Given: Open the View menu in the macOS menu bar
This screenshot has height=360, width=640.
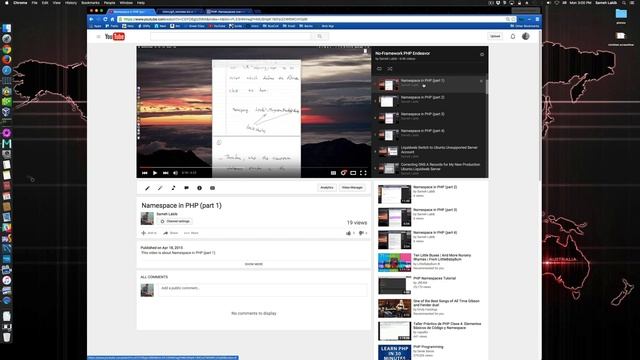Looking at the screenshot, I should click(57, 2).
